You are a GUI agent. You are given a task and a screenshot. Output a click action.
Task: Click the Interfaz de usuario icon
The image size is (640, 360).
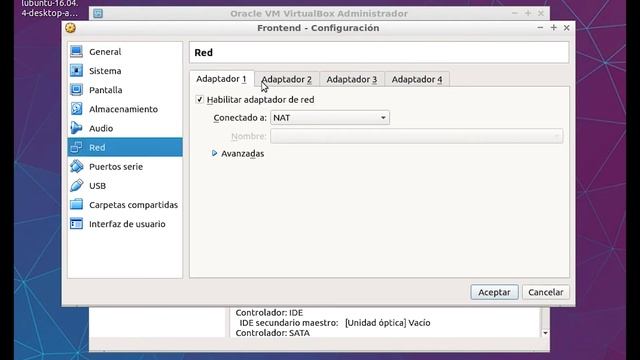tap(76, 224)
